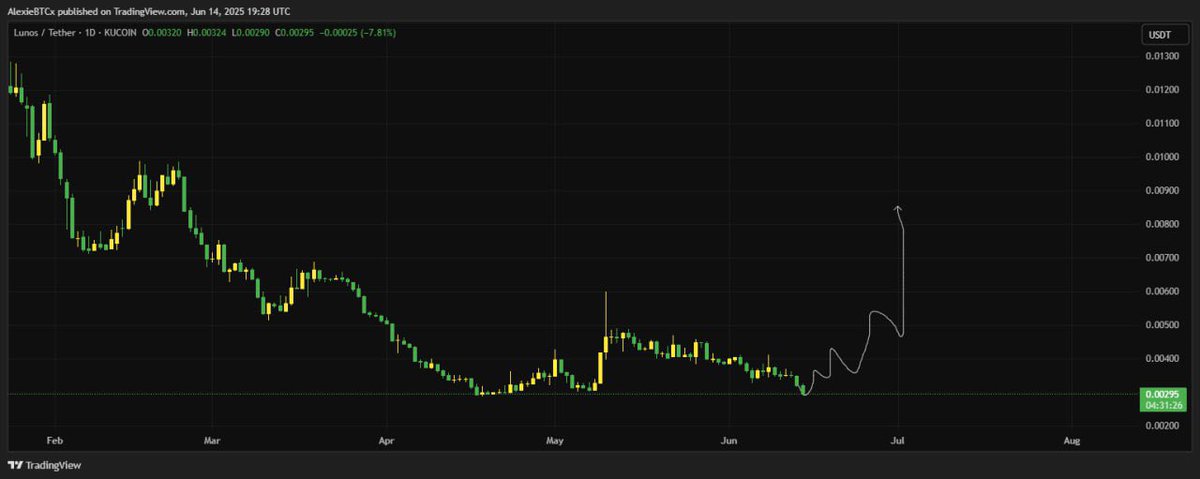This screenshot has width=1200, height=479.
Task: Click the Jul time axis label
Action: pyautogui.click(x=899, y=439)
